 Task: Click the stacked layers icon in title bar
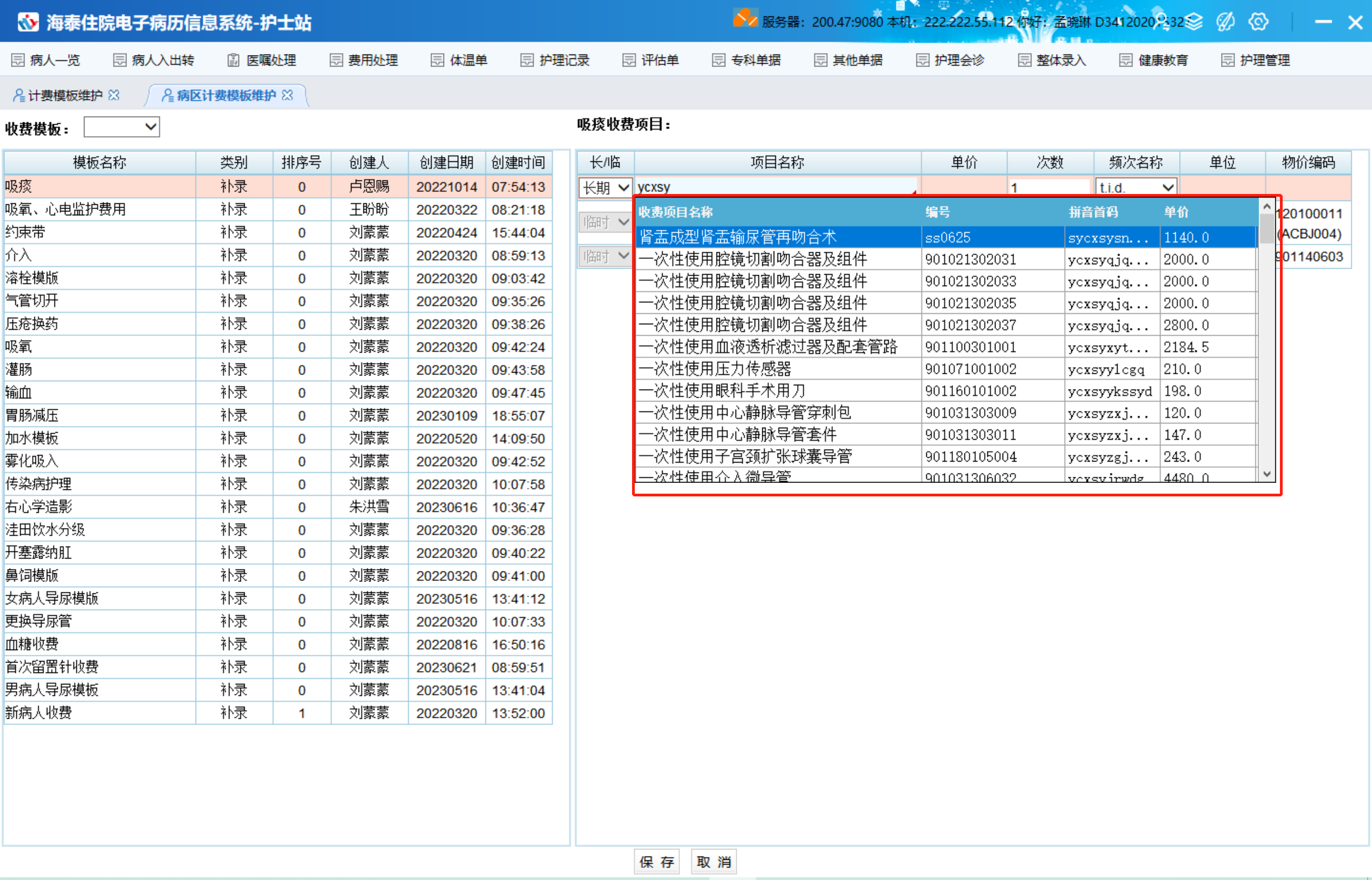click(1194, 22)
